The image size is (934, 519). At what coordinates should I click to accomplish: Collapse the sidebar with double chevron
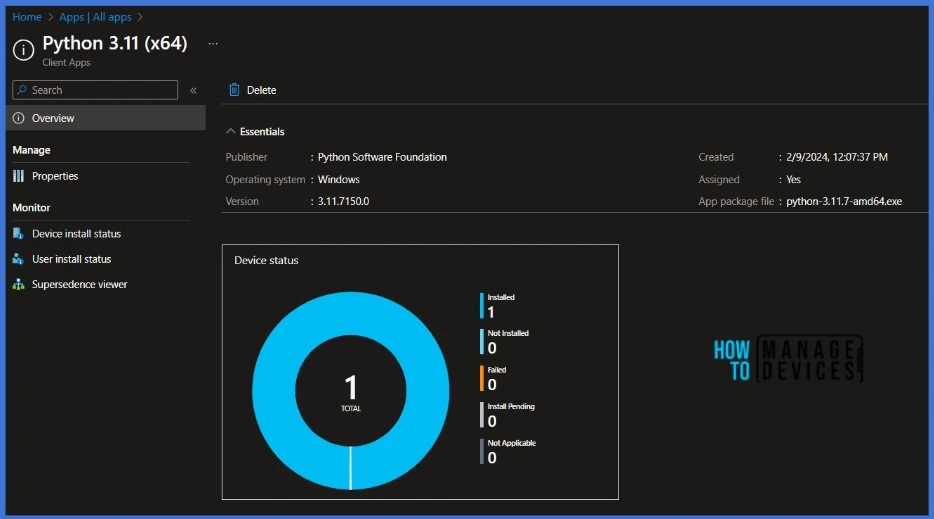click(193, 91)
